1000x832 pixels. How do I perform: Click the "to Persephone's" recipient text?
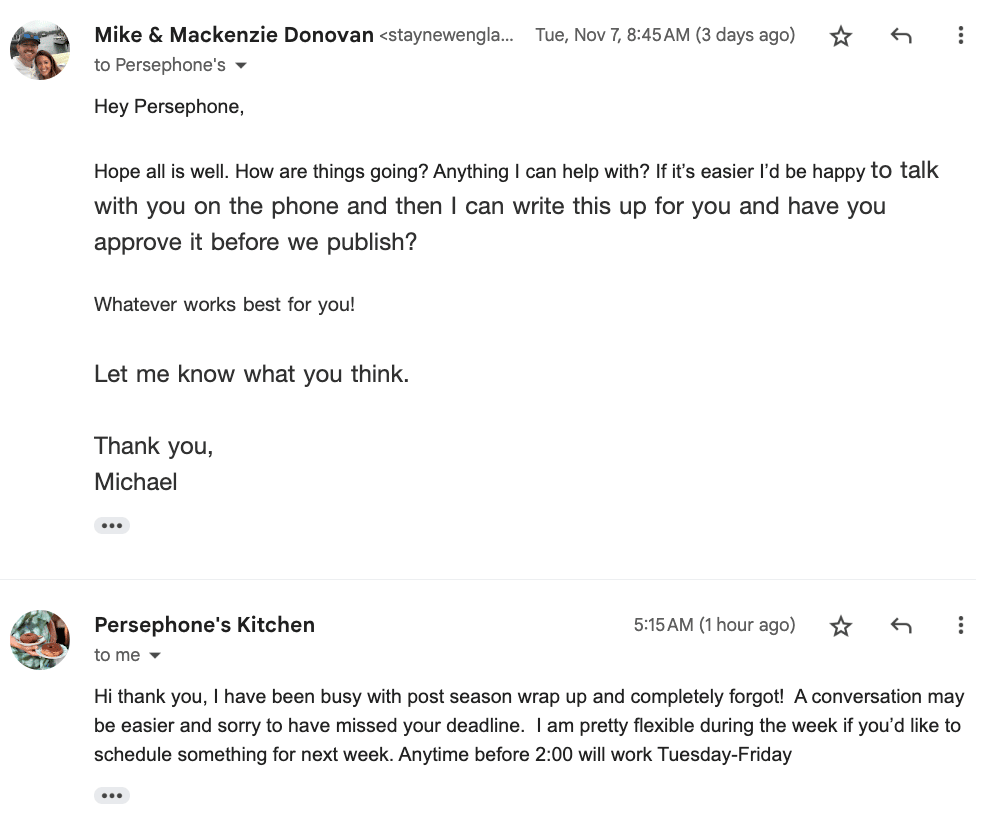pos(160,65)
